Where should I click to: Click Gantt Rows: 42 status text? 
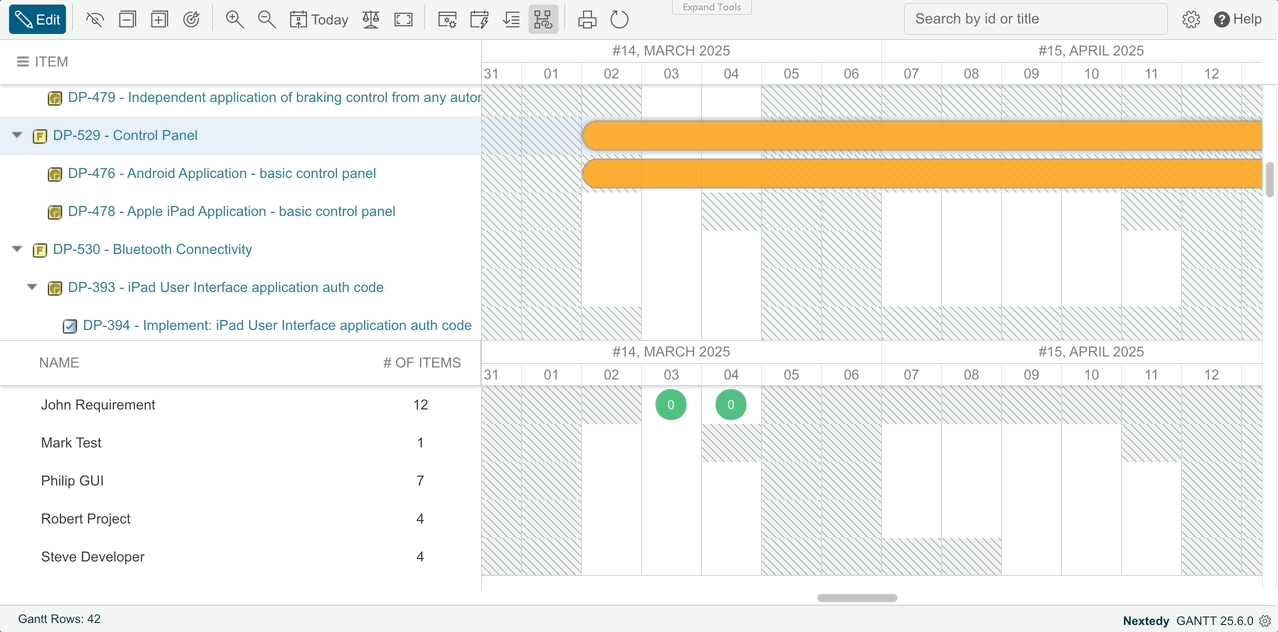(x=59, y=619)
